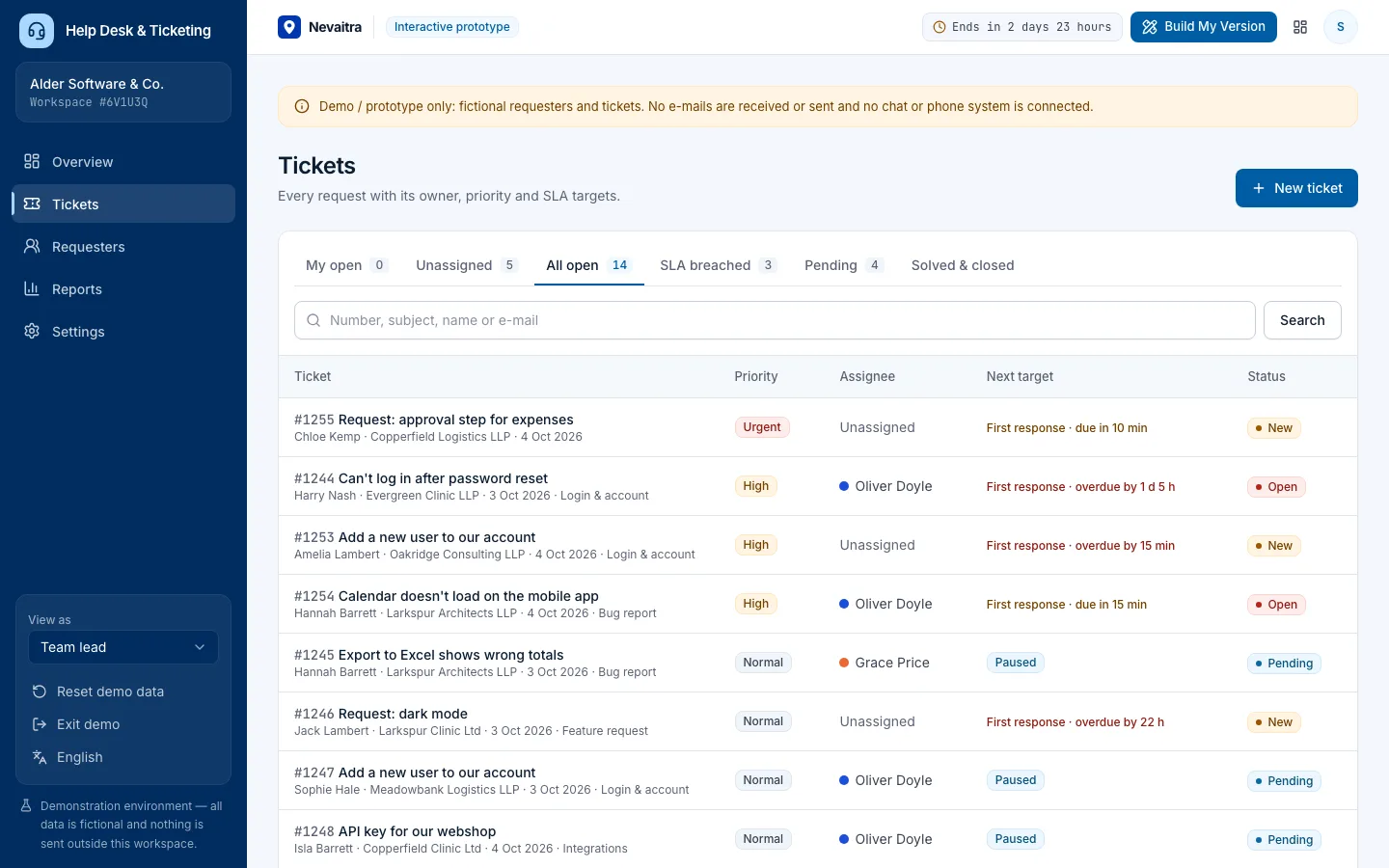Screen dimensions: 1389x868
Task: Open ticket #1254 Calendar doesn't load
Action: pyautogui.click(x=447, y=596)
